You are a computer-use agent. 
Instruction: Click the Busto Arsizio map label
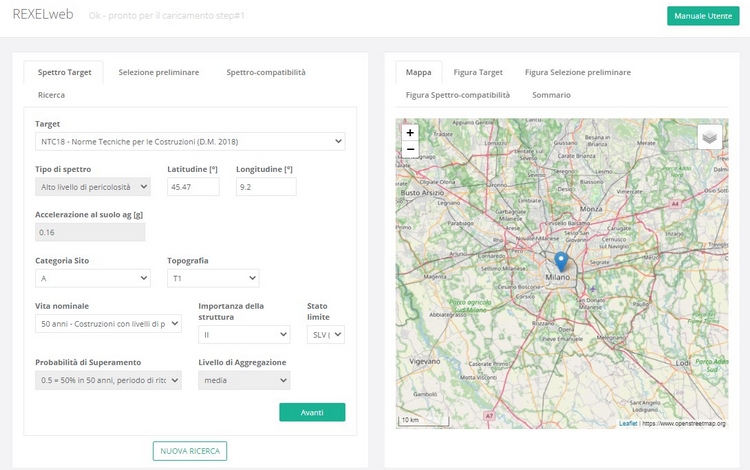(422, 193)
